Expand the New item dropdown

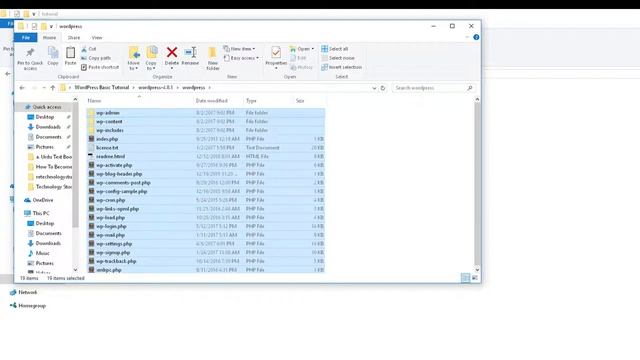(x=254, y=49)
